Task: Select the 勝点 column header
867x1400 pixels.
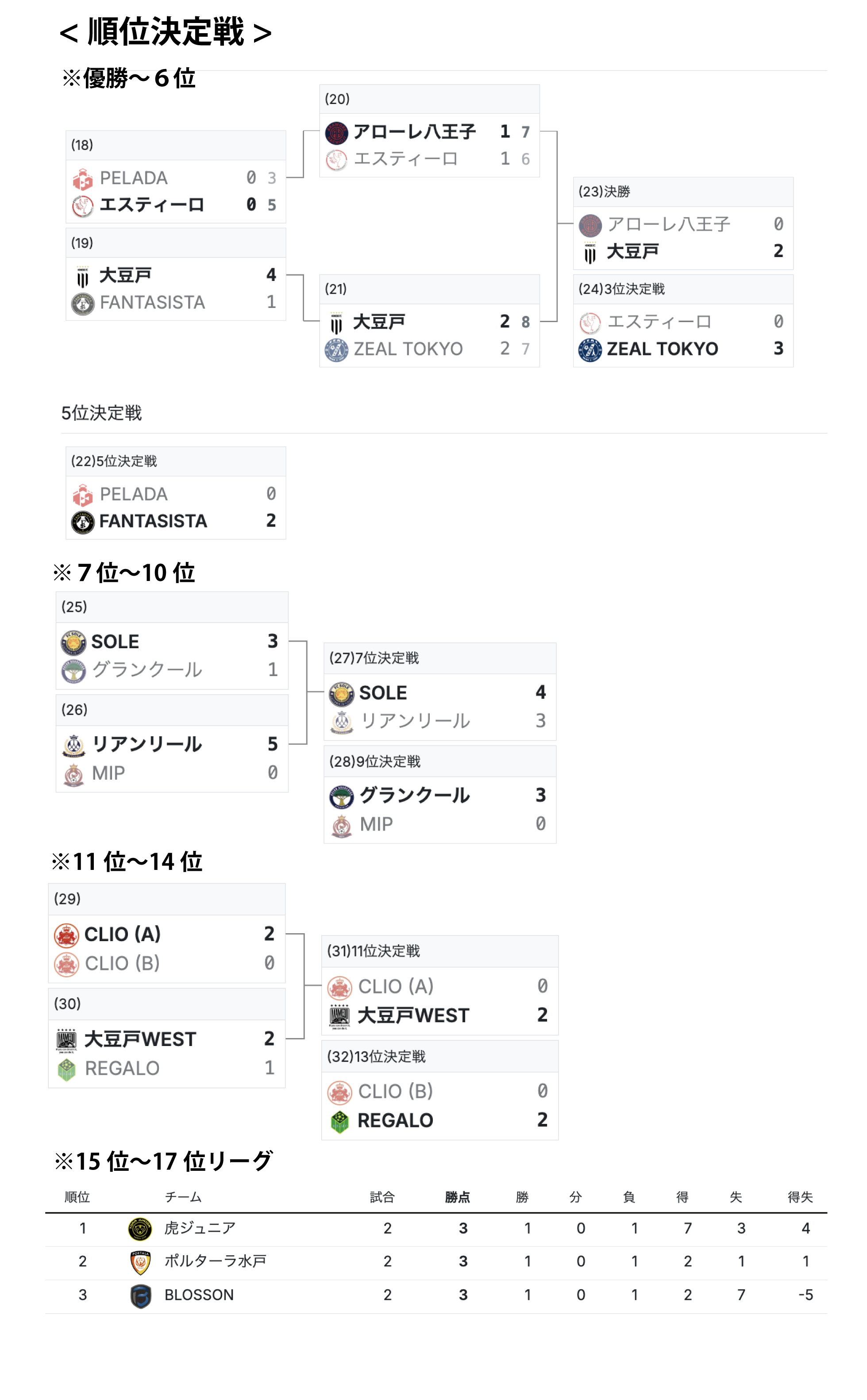Action: click(x=457, y=1197)
